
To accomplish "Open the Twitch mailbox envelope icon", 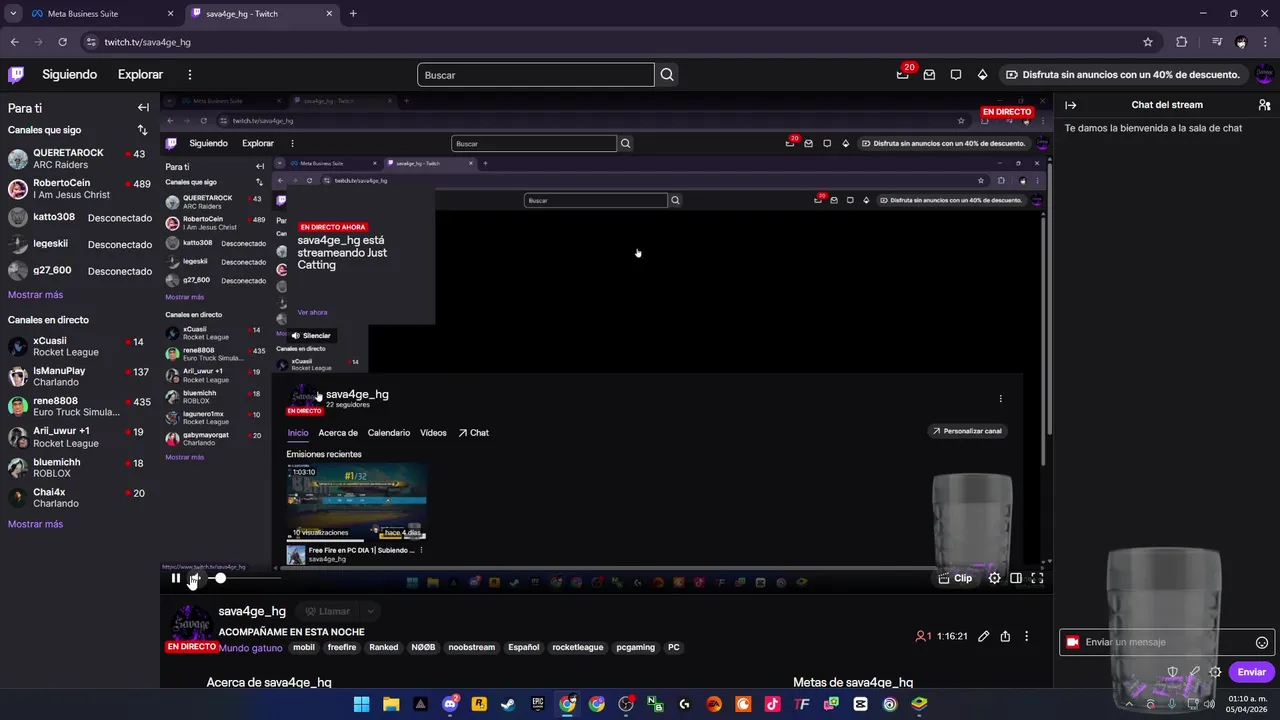I will (x=929, y=75).
